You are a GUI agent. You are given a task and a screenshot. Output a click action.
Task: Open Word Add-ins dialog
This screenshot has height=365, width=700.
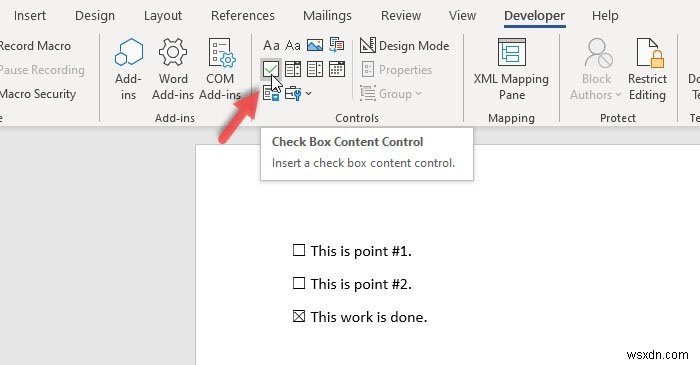pyautogui.click(x=173, y=69)
